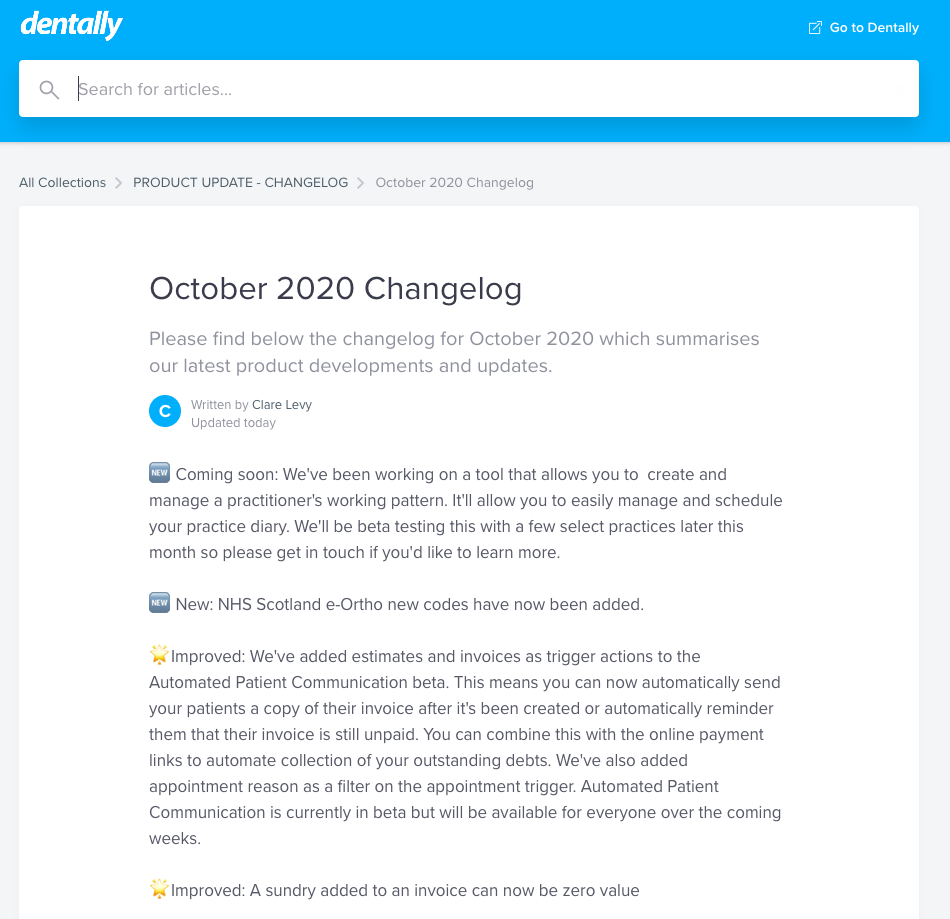Open the Go to Dentally link
This screenshot has width=950, height=919.
click(x=873, y=28)
